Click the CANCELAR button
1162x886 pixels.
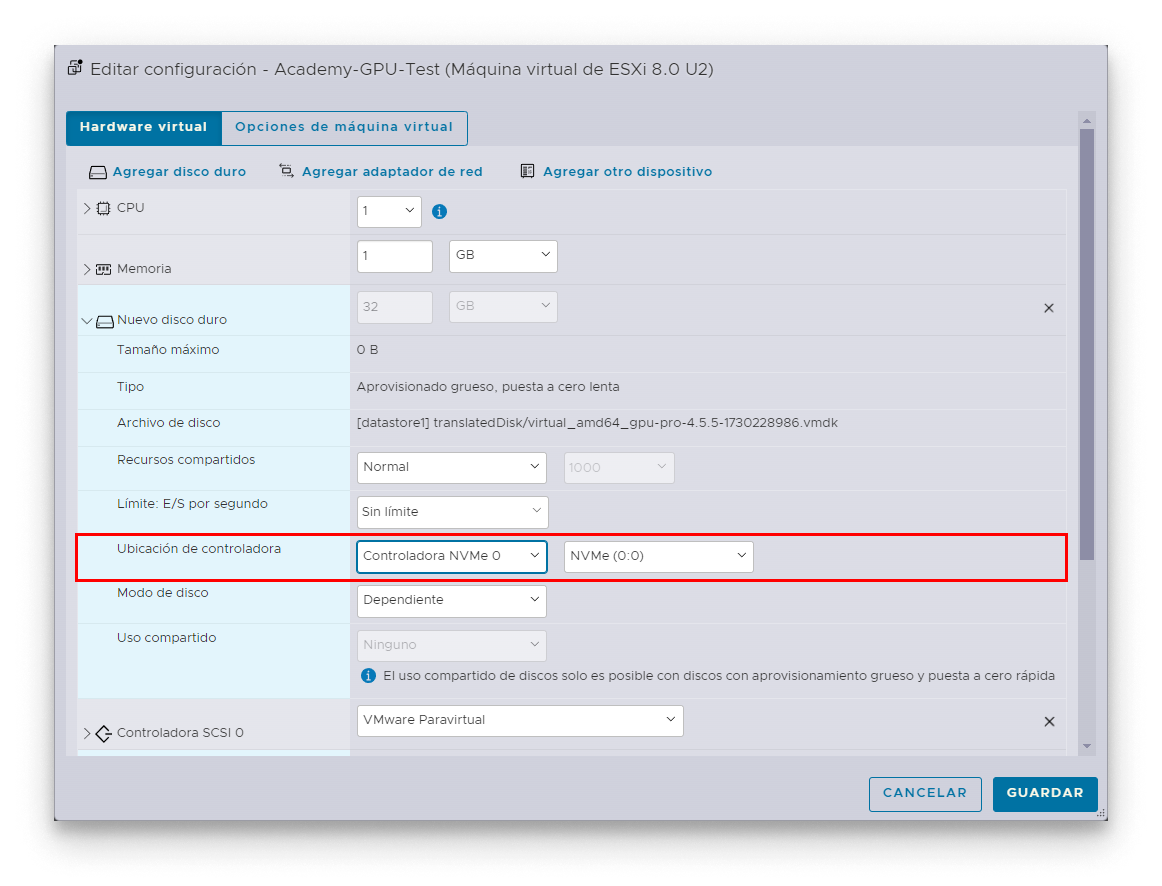point(925,793)
